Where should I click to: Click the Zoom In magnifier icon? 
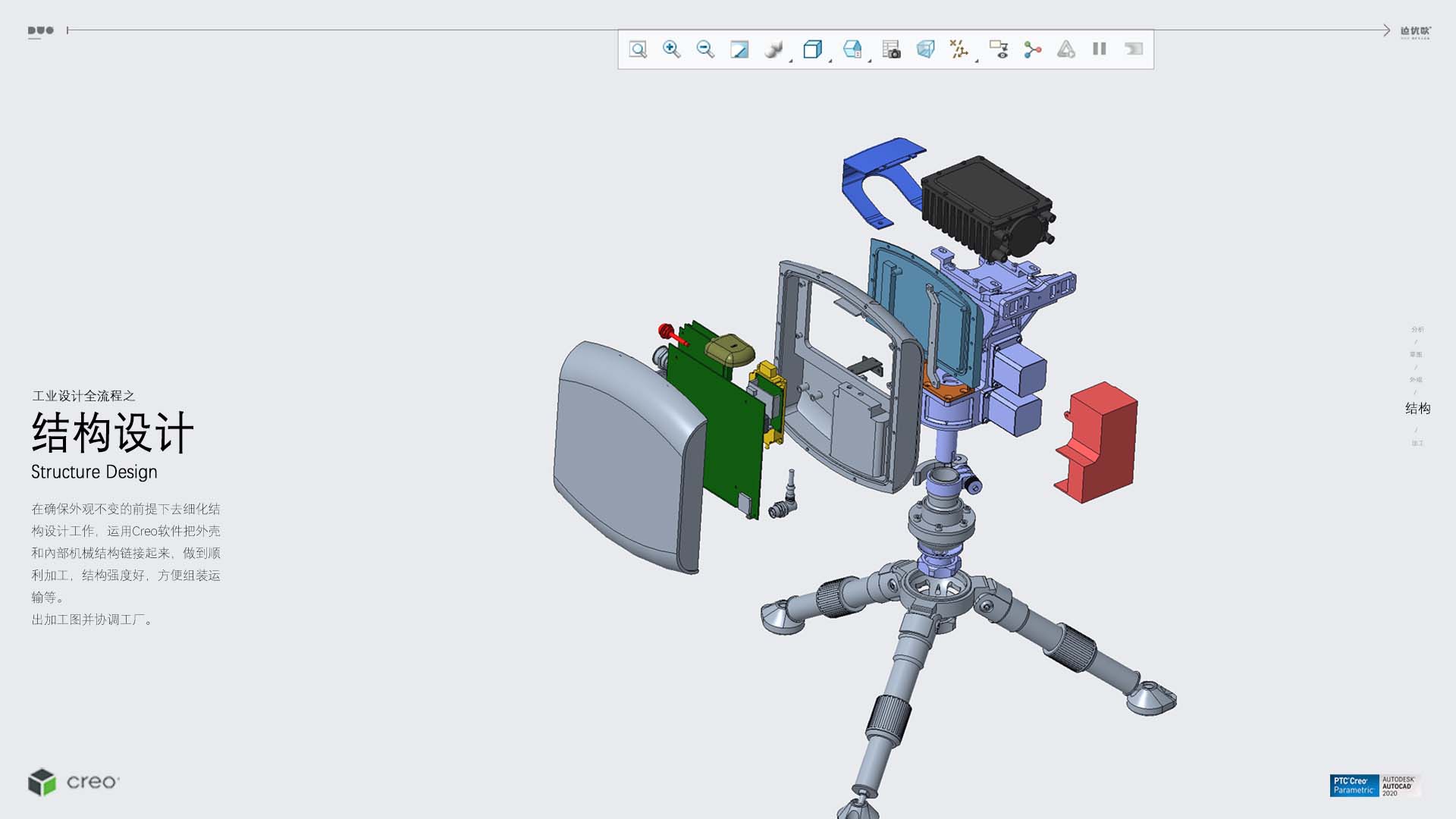[x=671, y=49]
